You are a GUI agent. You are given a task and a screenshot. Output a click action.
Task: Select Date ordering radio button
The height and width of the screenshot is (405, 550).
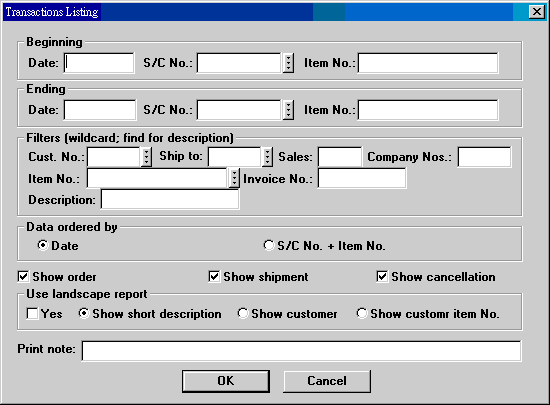[42, 245]
